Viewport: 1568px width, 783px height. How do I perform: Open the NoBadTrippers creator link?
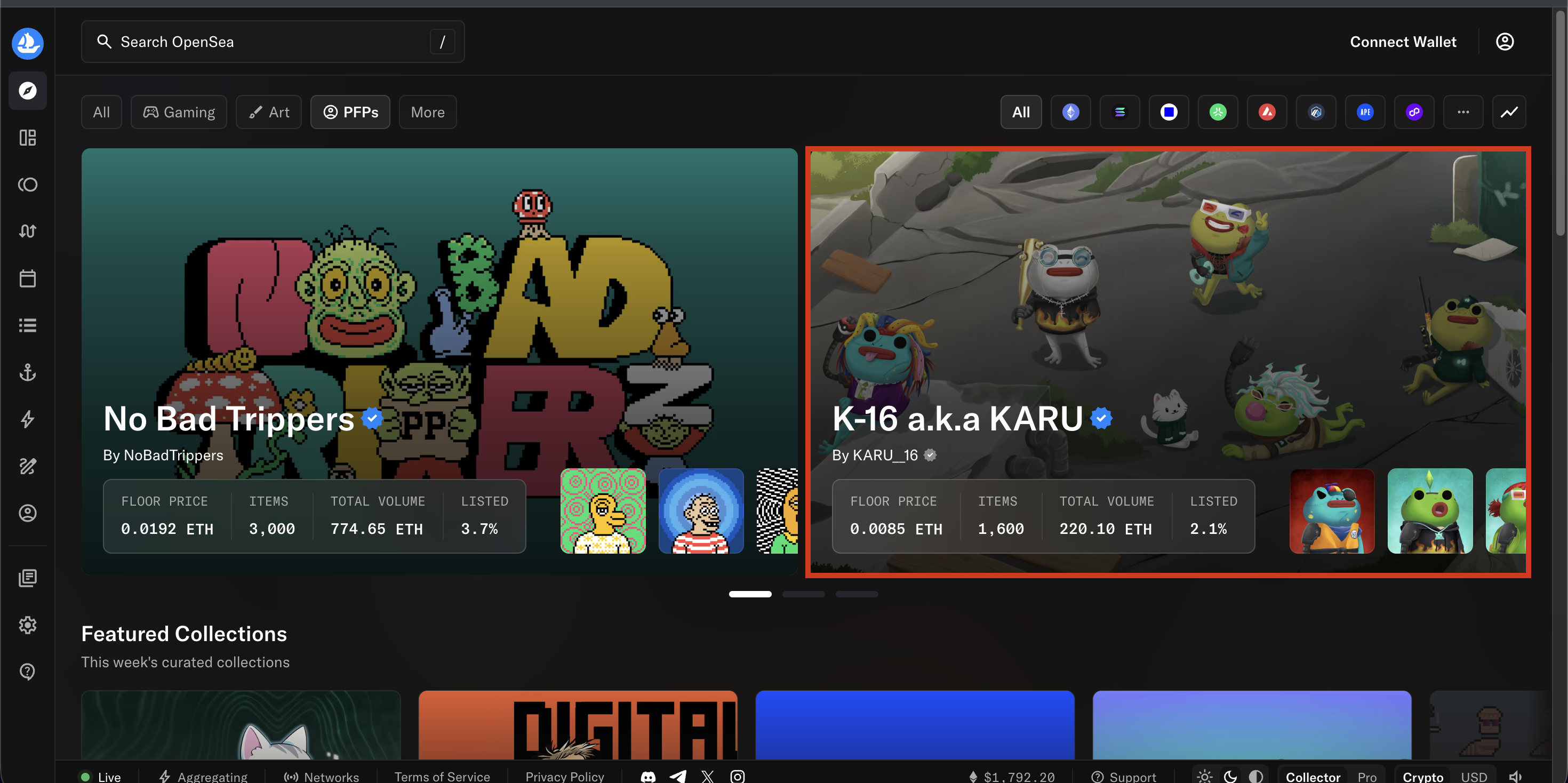pos(173,455)
